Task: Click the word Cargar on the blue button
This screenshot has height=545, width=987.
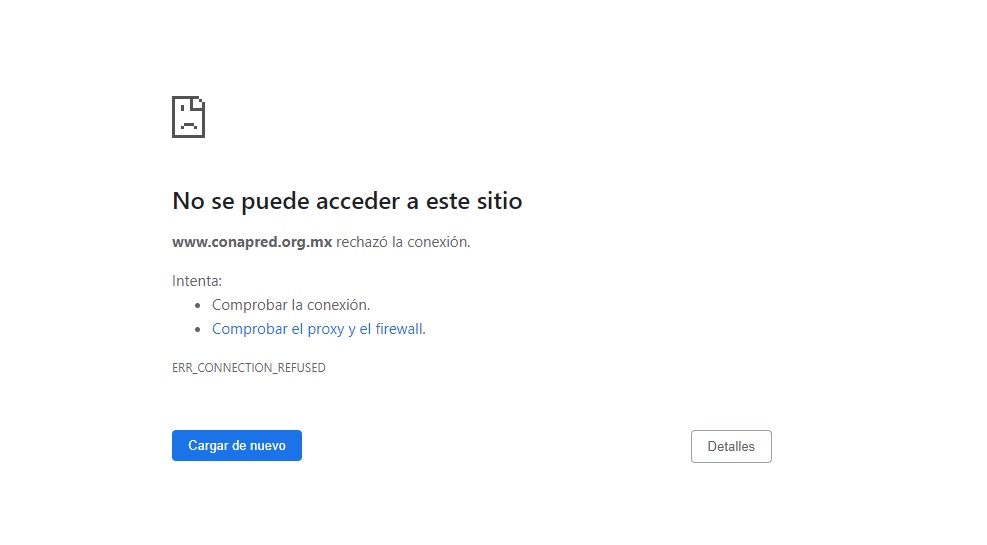Action: [x=208, y=446]
